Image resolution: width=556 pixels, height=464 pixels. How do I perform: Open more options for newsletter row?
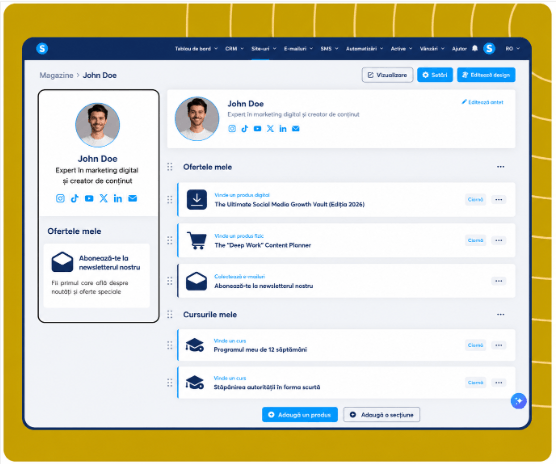pyautogui.click(x=499, y=281)
